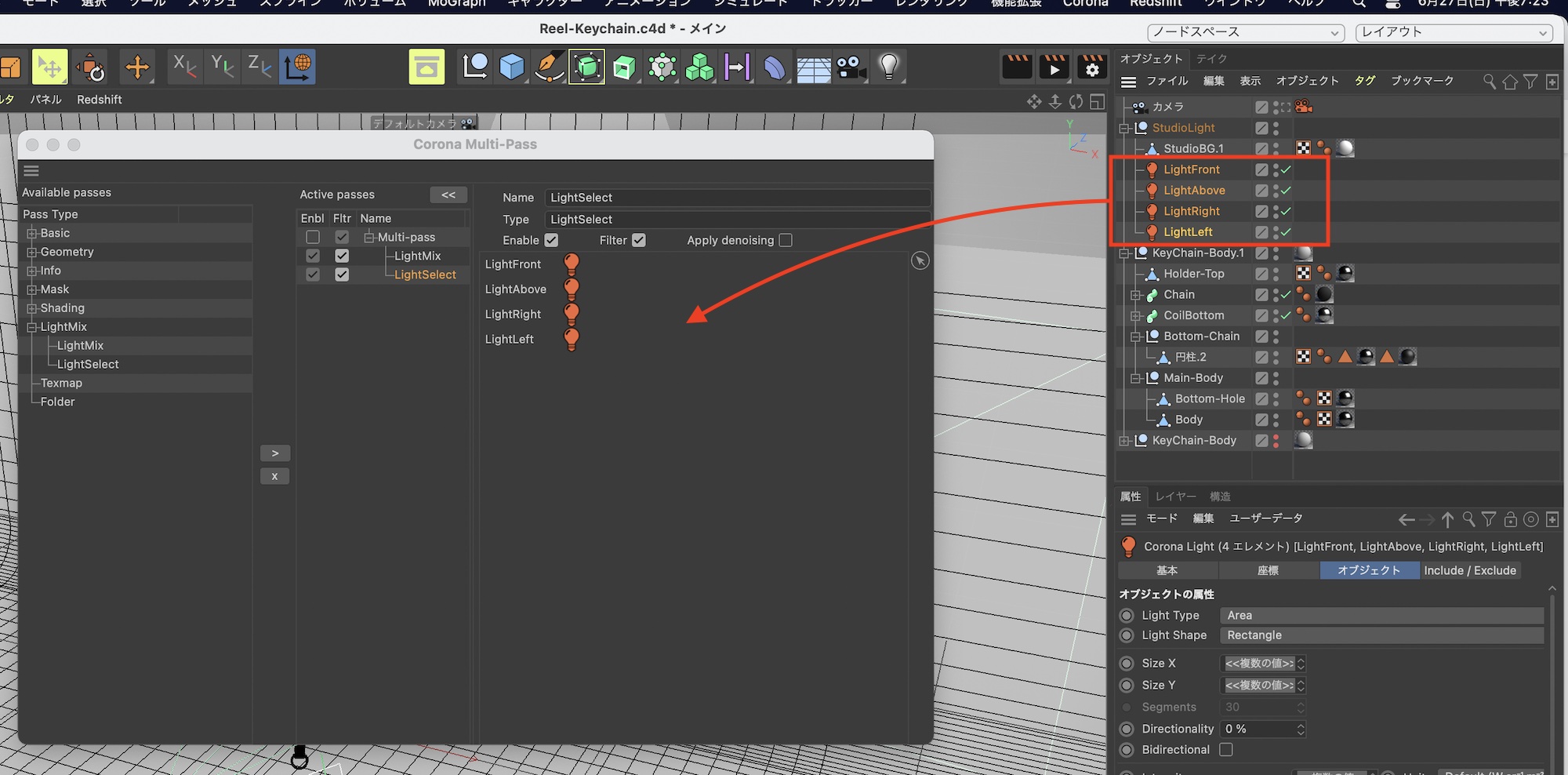The height and width of the screenshot is (775, 1568).
Task: Expand the Geometry pass type
Action: (32, 252)
